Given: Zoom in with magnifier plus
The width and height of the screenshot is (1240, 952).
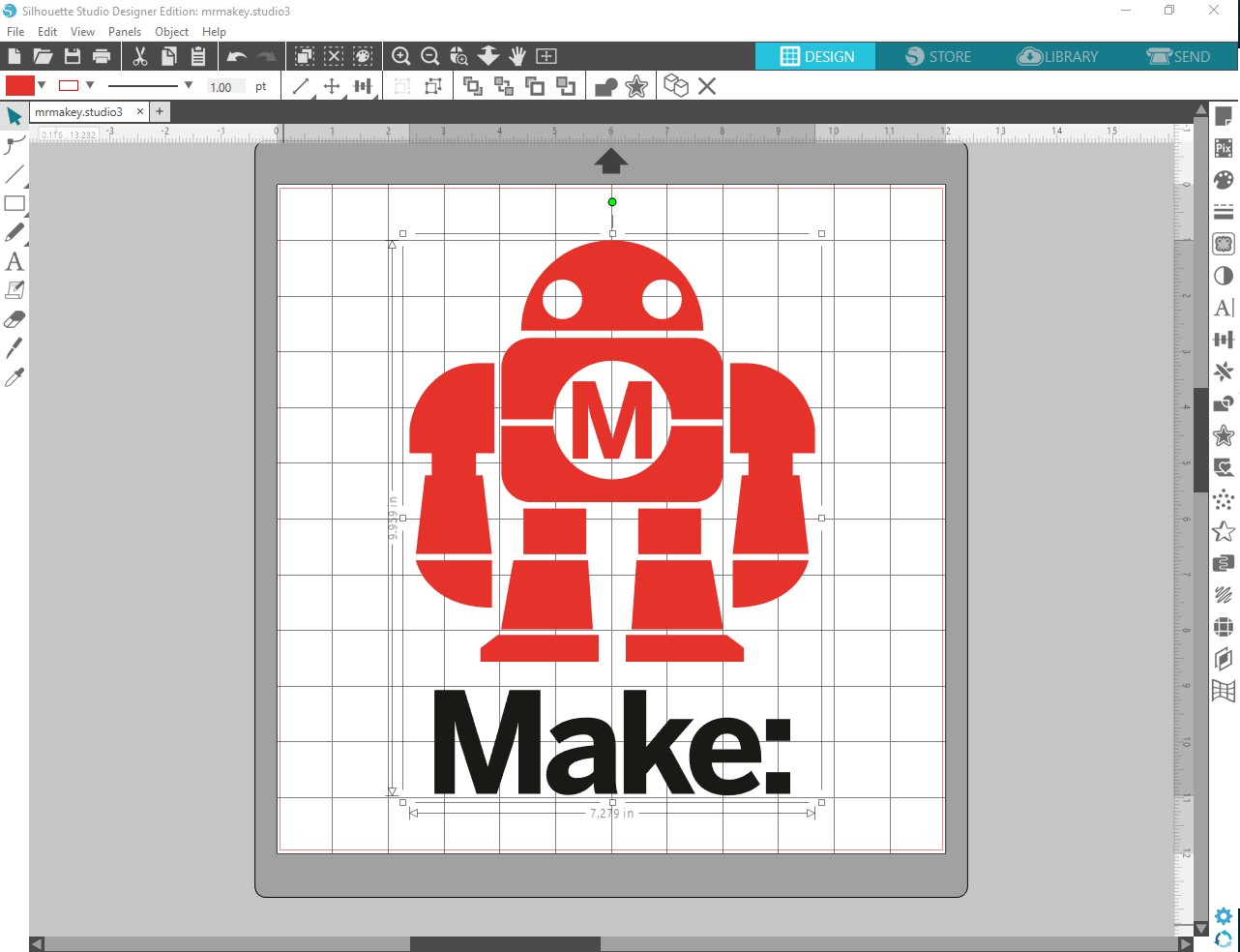Looking at the screenshot, I should [x=401, y=56].
